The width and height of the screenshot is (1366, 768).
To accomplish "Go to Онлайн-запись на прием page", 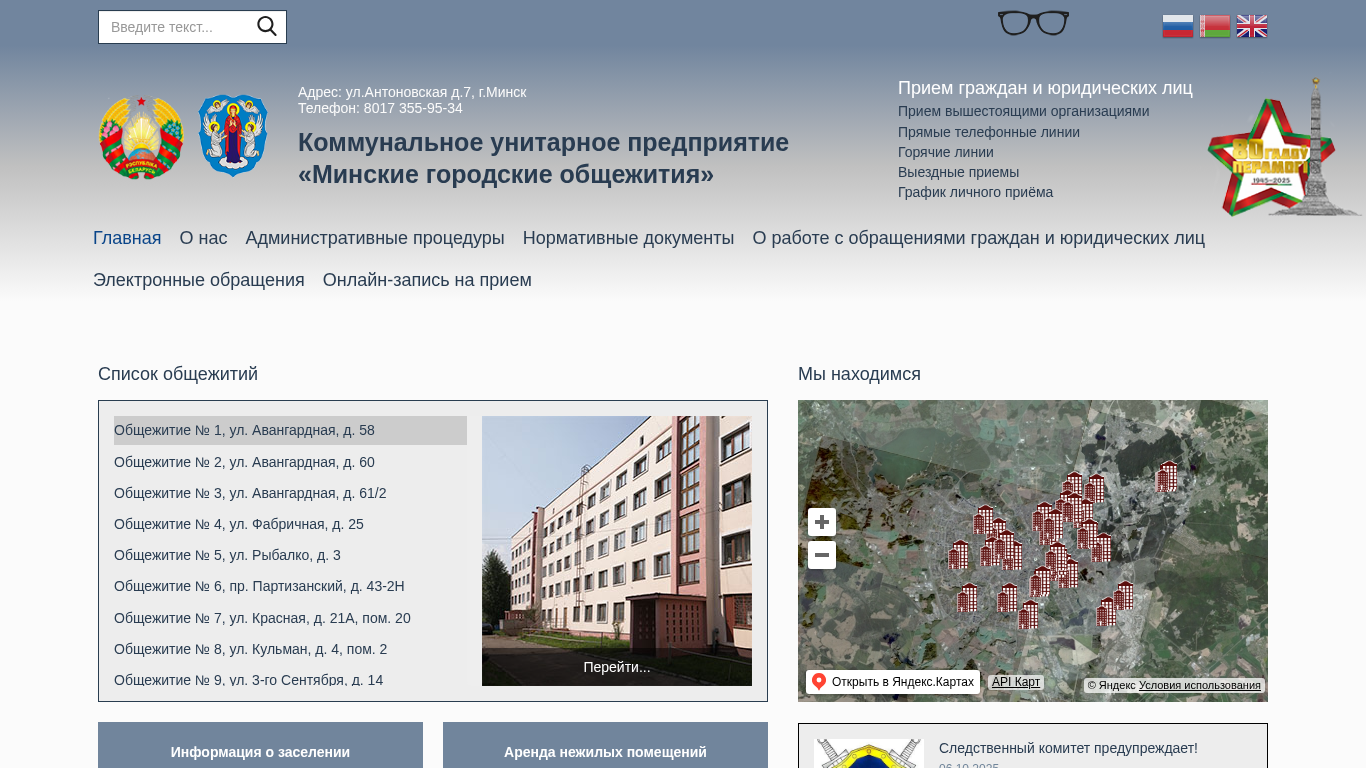I will [x=427, y=280].
